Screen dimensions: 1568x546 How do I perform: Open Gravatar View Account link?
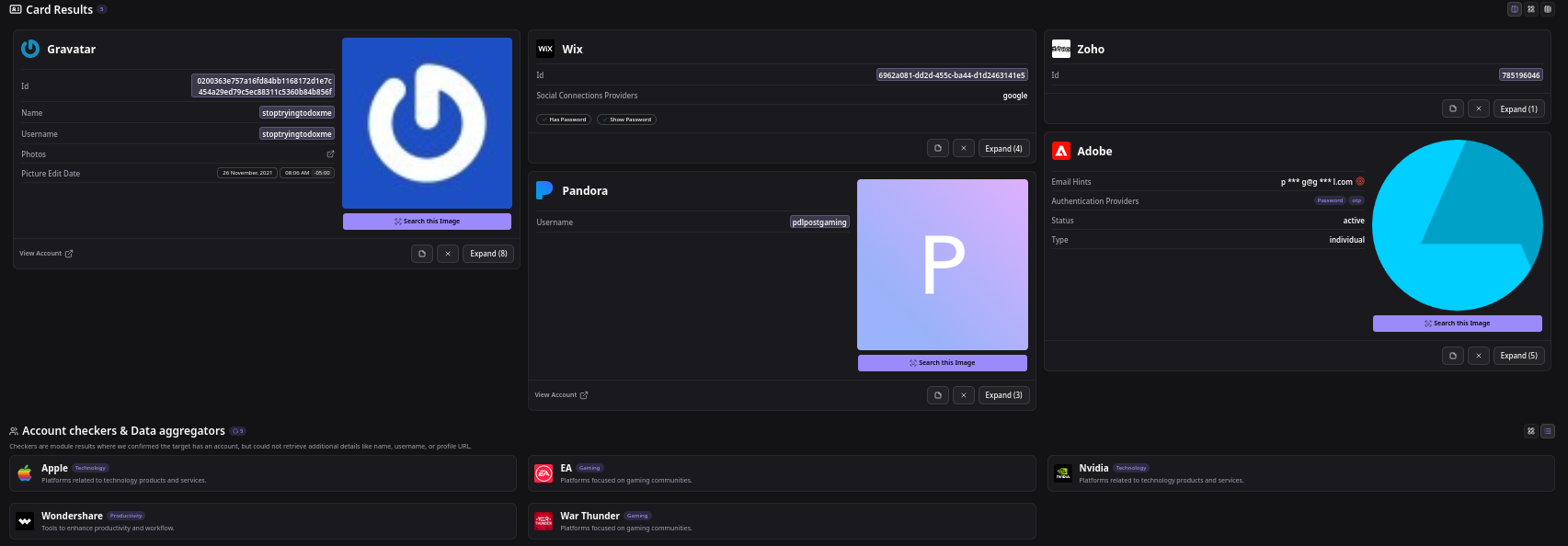pos(46,254)
